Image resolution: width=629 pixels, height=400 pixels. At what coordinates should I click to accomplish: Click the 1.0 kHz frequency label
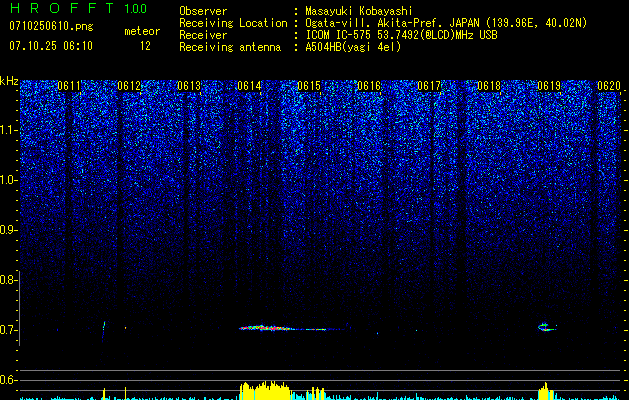pyautogui.click(x=9, y=180)
